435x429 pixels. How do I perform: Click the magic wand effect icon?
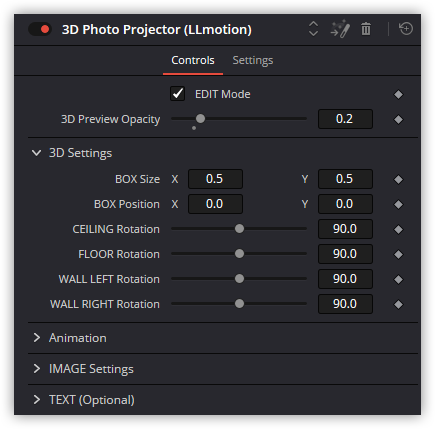pyautogui.click(x=340, y=29)
